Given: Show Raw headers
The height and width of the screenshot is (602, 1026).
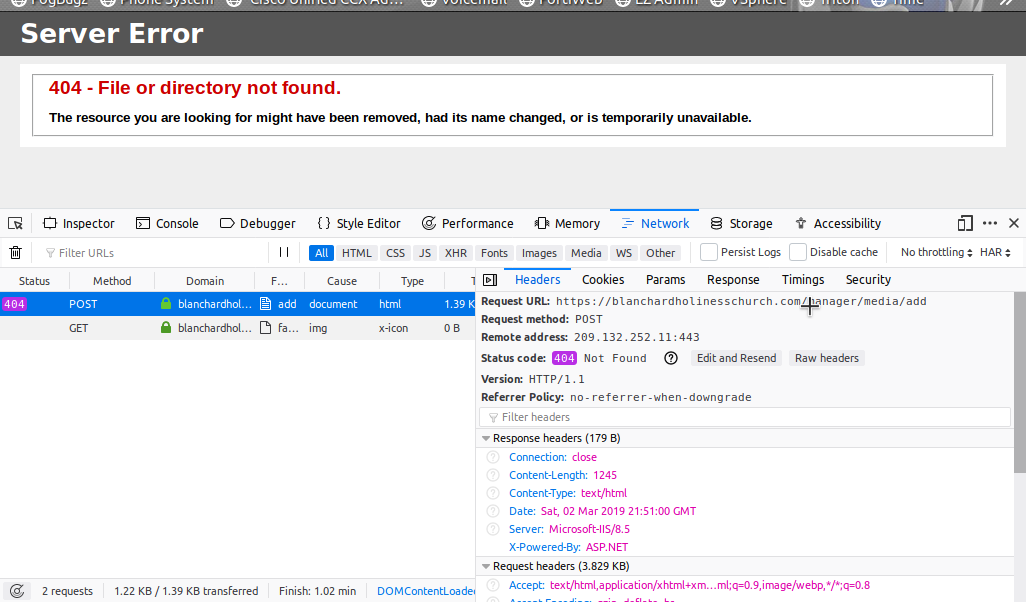Looking at the screenshot, I should coord(826,358).
